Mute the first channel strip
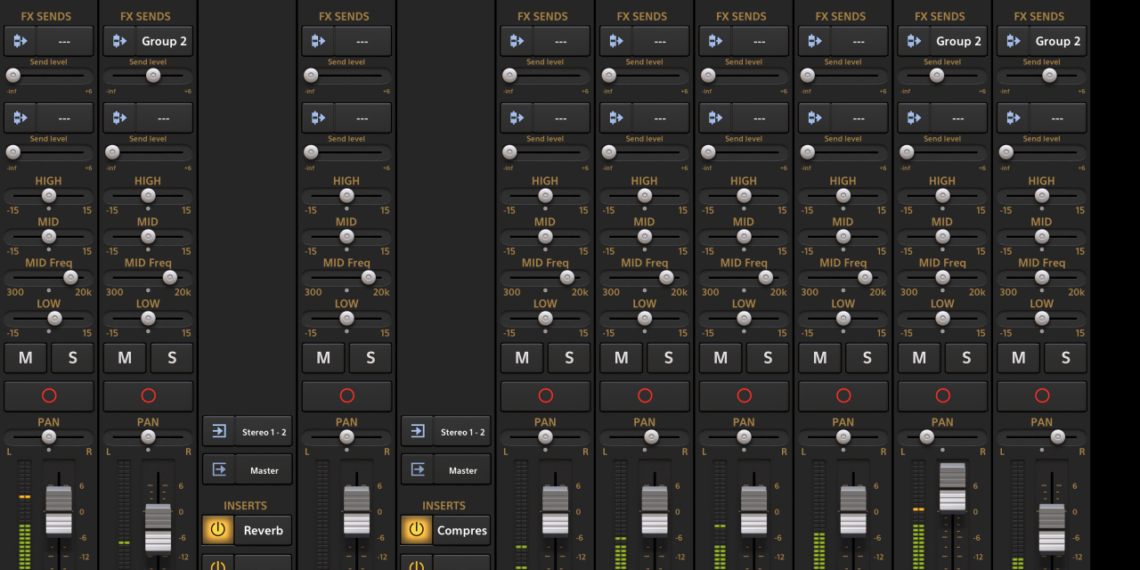The height and width of the screenshot is (570, 1140). coord(25,358)
